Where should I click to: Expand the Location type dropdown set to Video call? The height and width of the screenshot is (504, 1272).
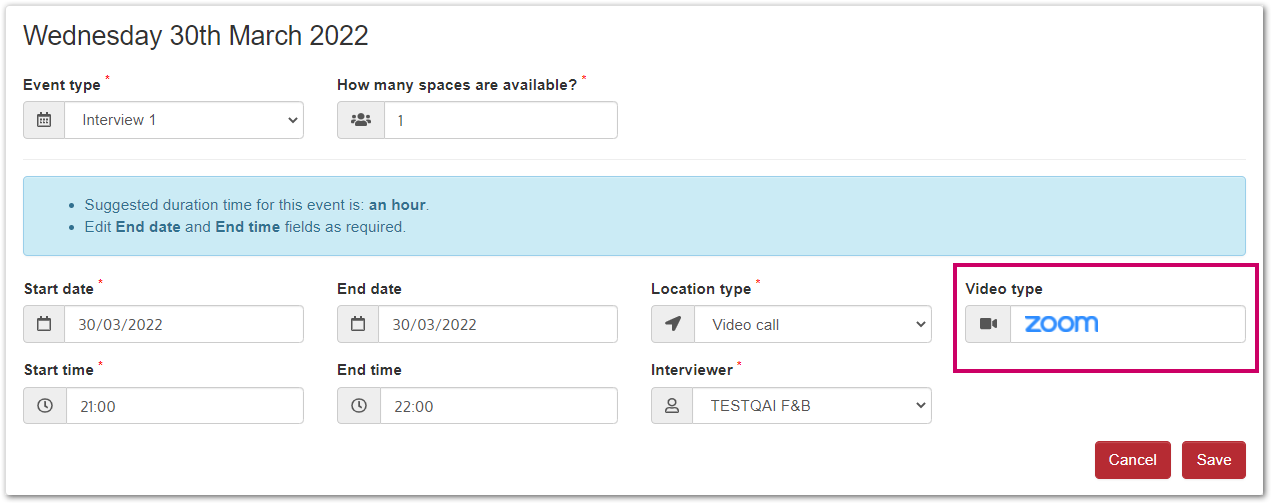(812, 324)
